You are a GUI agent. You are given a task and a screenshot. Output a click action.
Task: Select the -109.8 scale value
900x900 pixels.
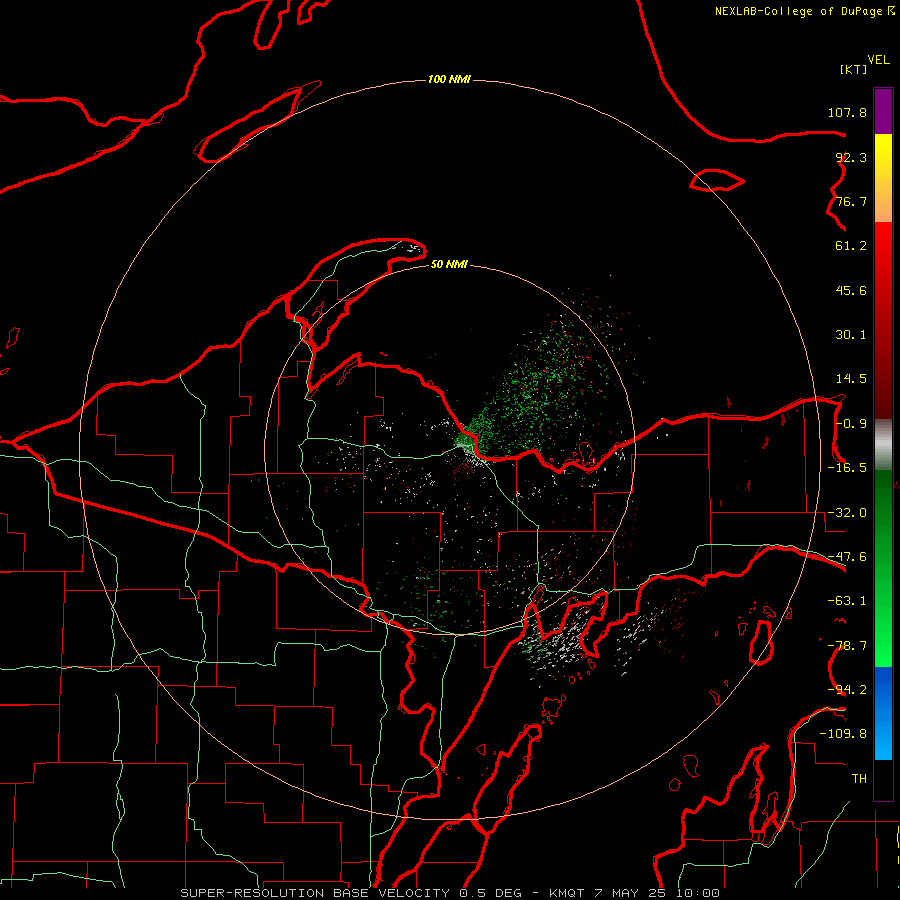(843, 734)
